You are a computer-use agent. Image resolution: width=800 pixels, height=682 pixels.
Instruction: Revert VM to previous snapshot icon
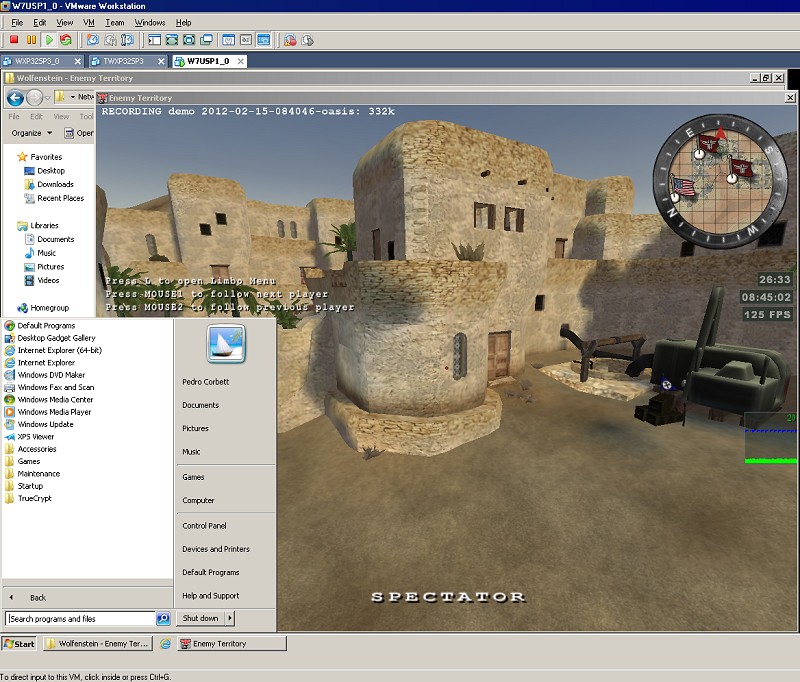[110, 40]
